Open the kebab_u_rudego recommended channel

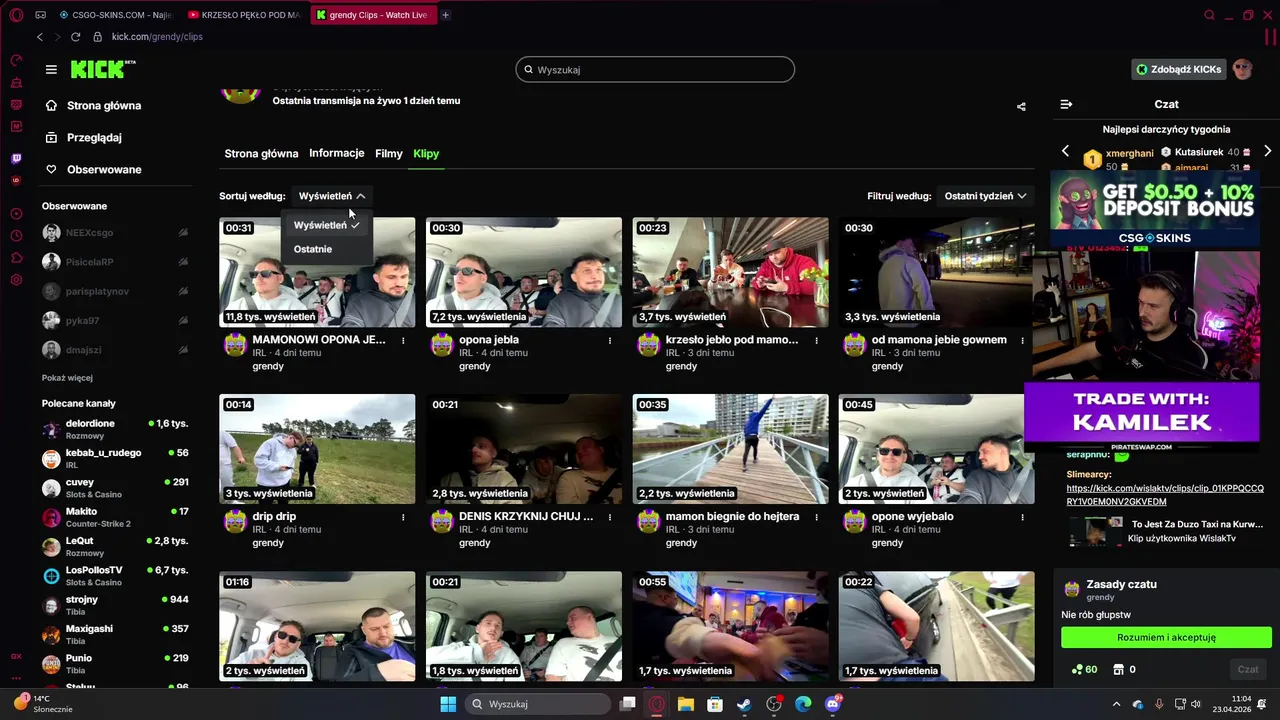point(115,458)
